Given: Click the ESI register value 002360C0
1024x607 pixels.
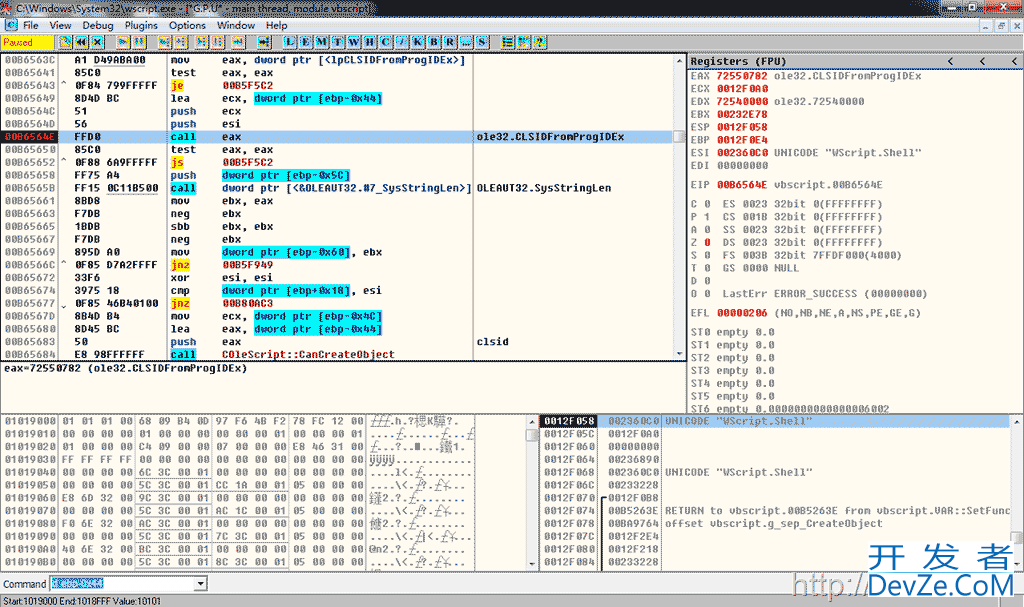Looking at the screenshot, I should (x=742, y=153).
